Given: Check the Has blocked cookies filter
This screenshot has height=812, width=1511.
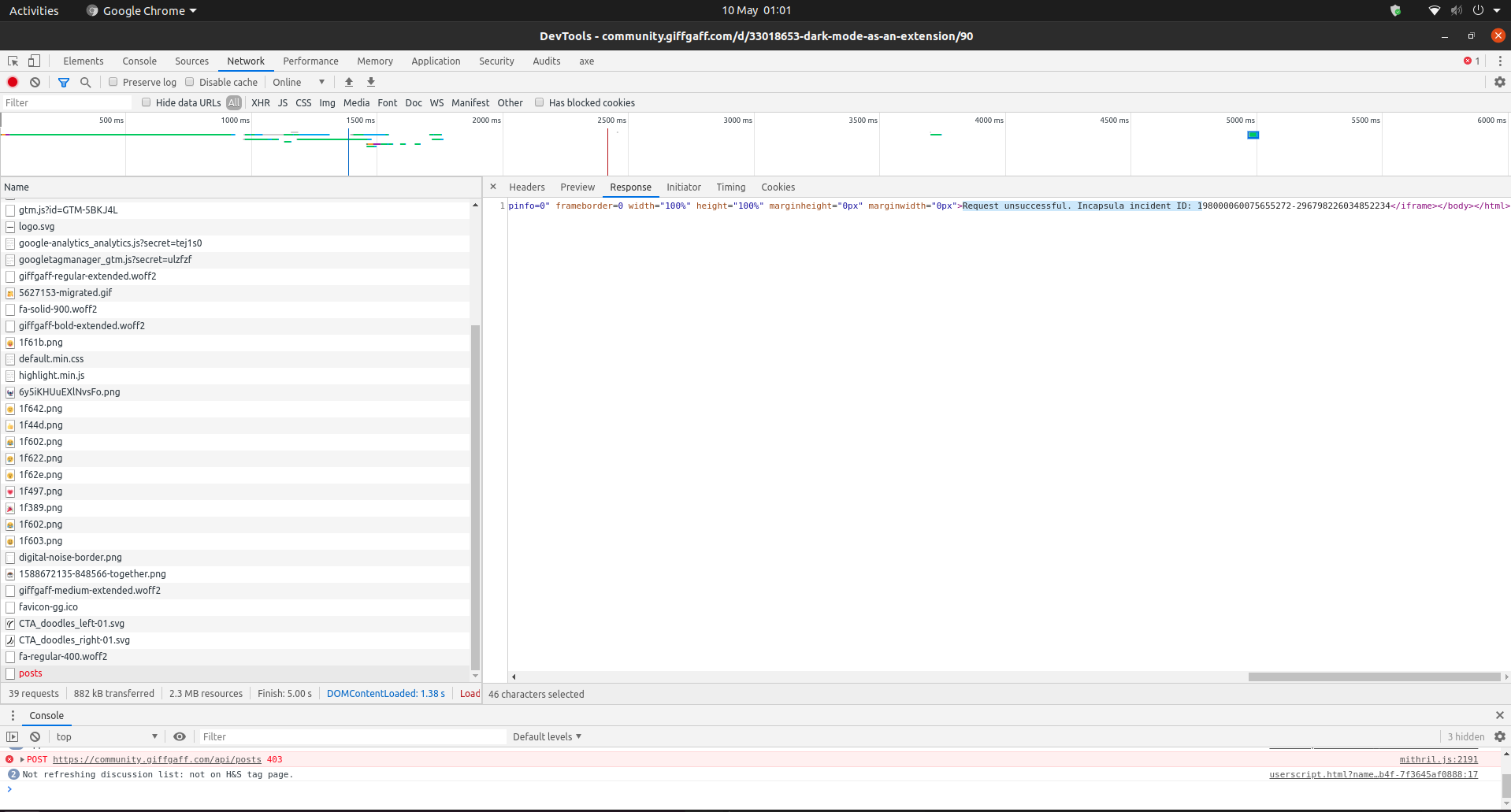Looking at the screenshot, I should 540,102.
